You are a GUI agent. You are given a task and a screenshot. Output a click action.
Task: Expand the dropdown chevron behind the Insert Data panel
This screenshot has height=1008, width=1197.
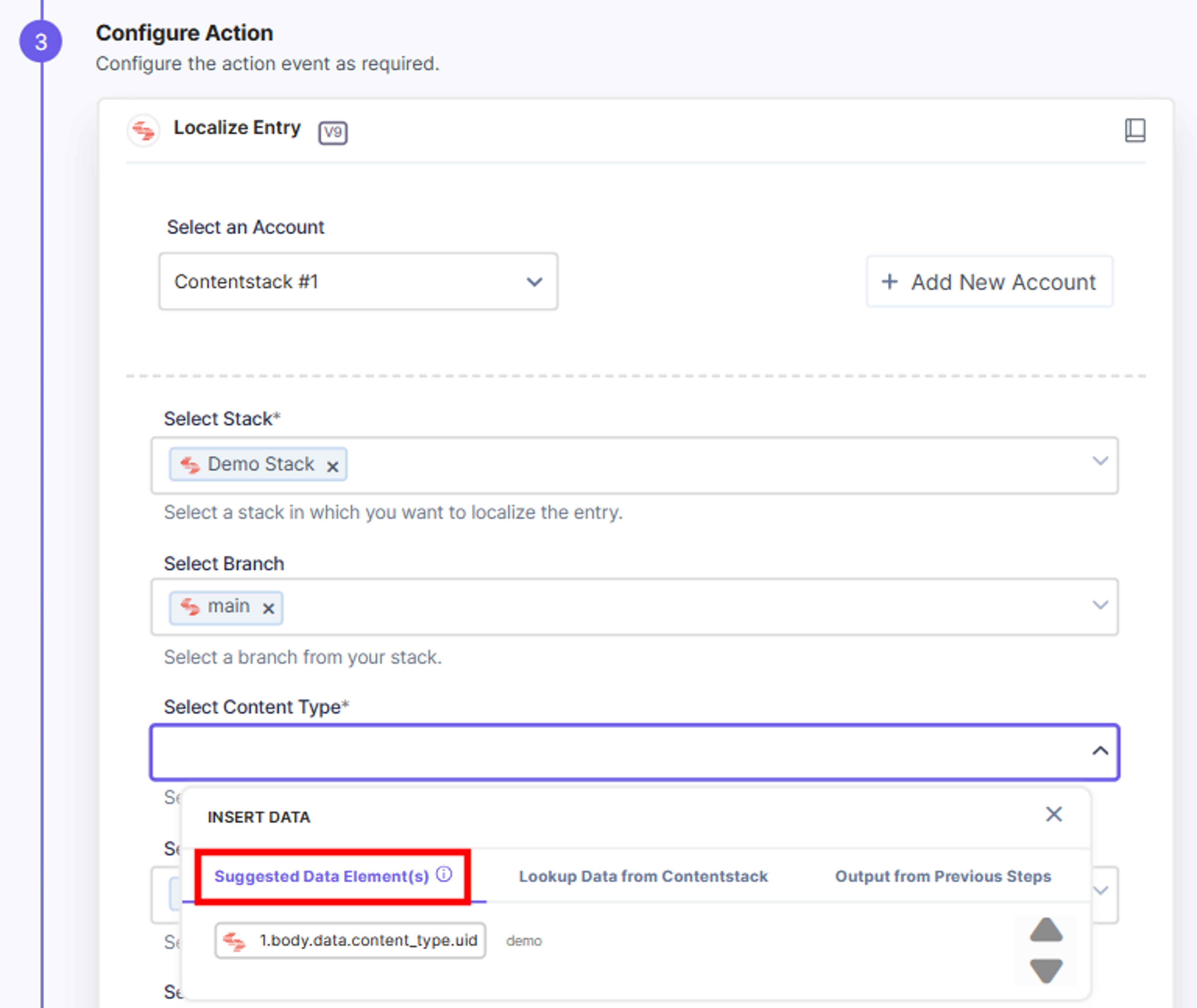click(x=1101, y=890)
